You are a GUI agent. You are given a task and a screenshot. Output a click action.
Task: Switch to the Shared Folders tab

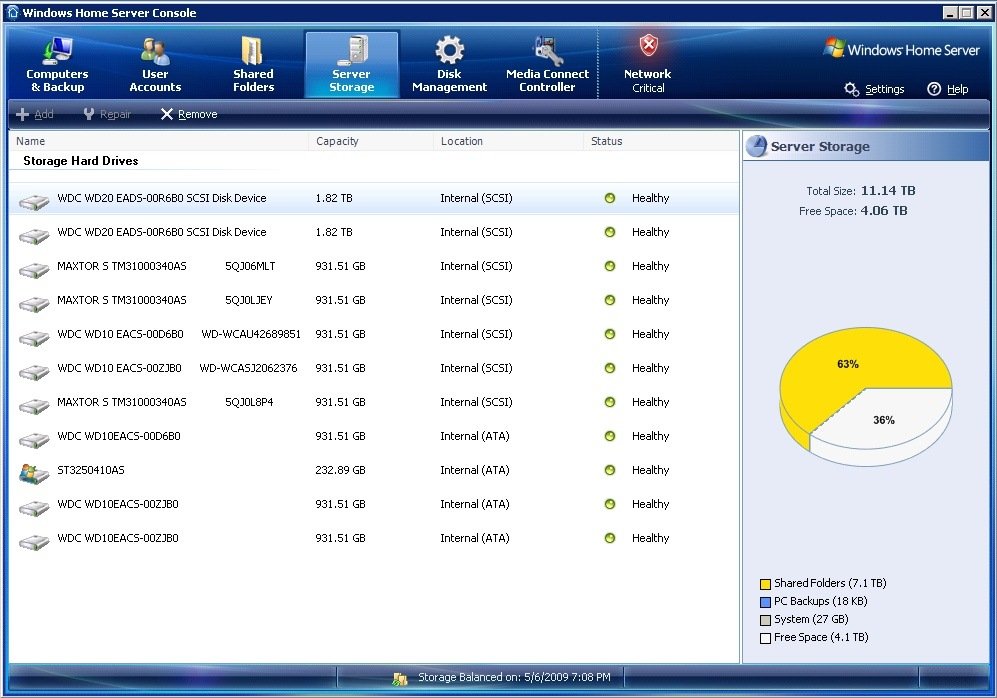(253, 64)
